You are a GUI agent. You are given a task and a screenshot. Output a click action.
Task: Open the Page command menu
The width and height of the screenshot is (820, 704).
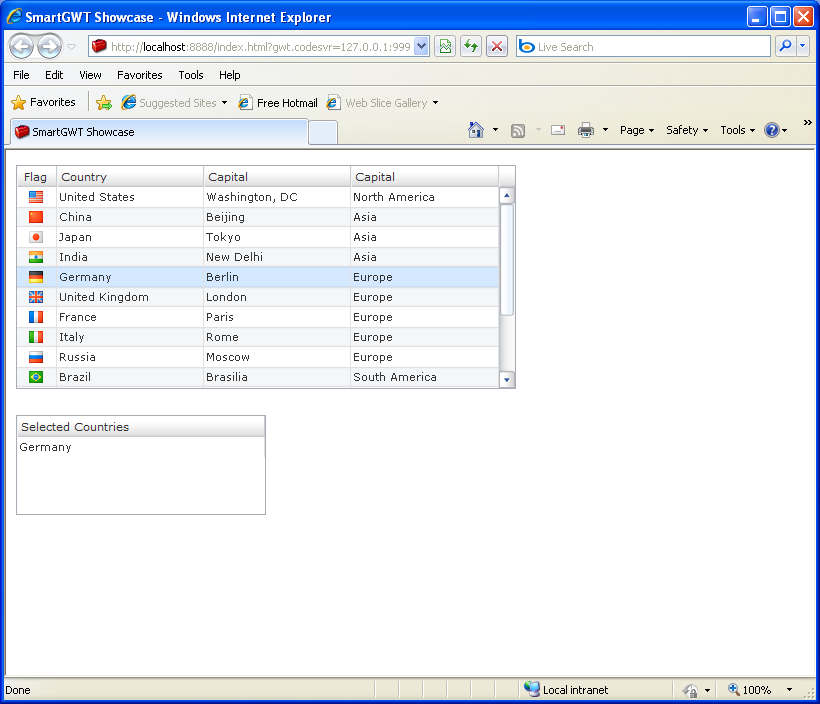coord(637,130)
